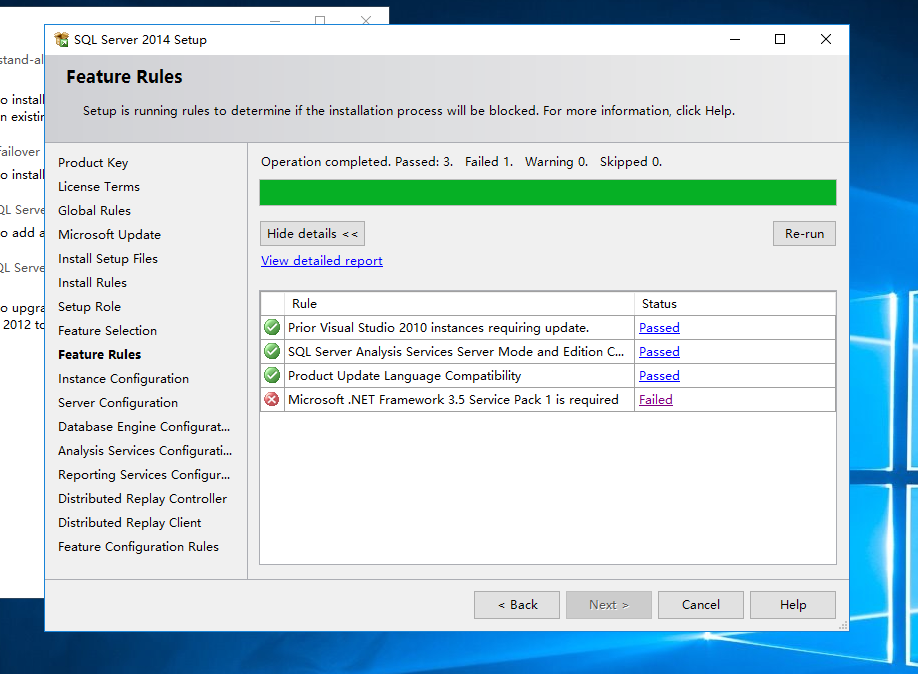Click the Next button
This screenshot has width=918, height=674.
[608, 604]
